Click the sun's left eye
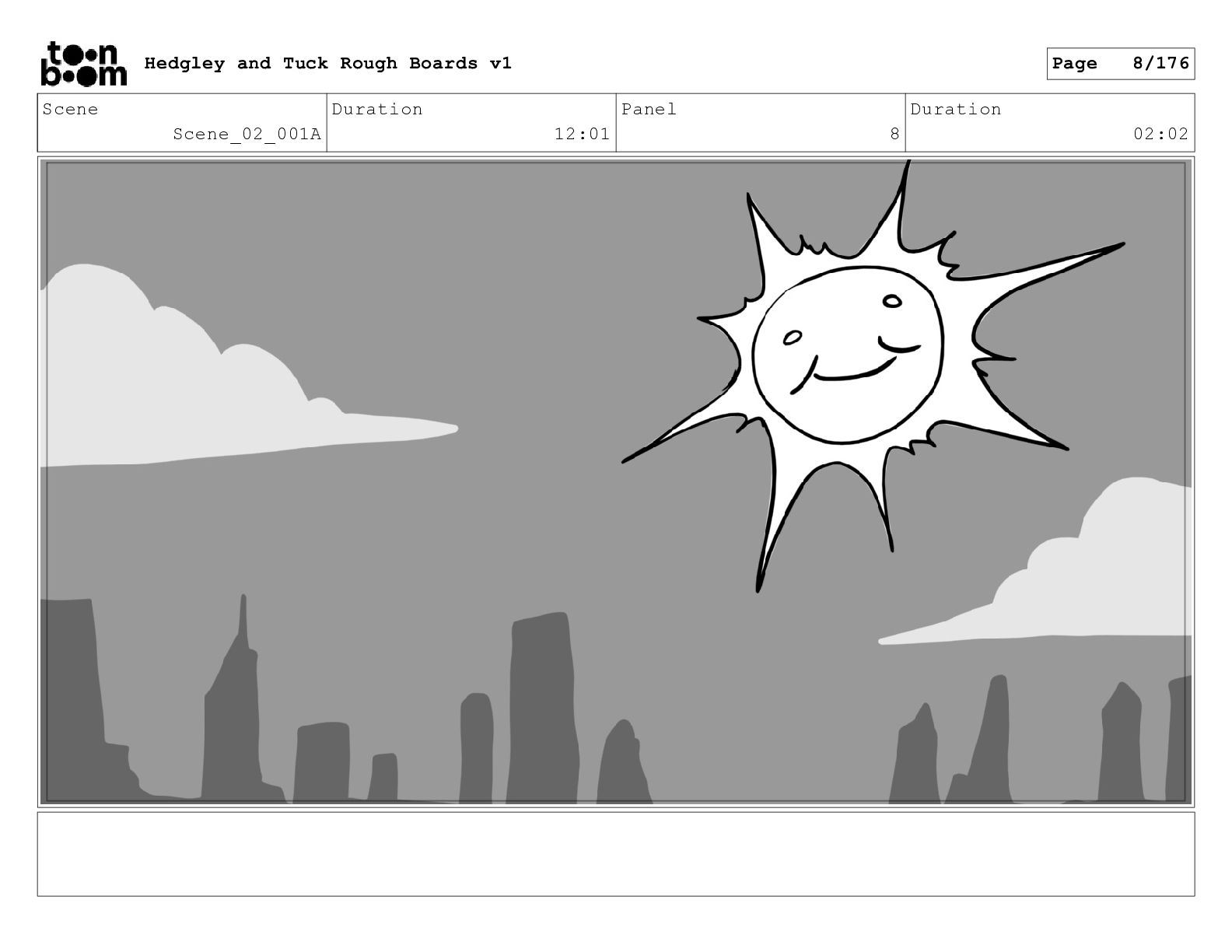The width and height of the screenshot is (1232, 952). [792, 338]
